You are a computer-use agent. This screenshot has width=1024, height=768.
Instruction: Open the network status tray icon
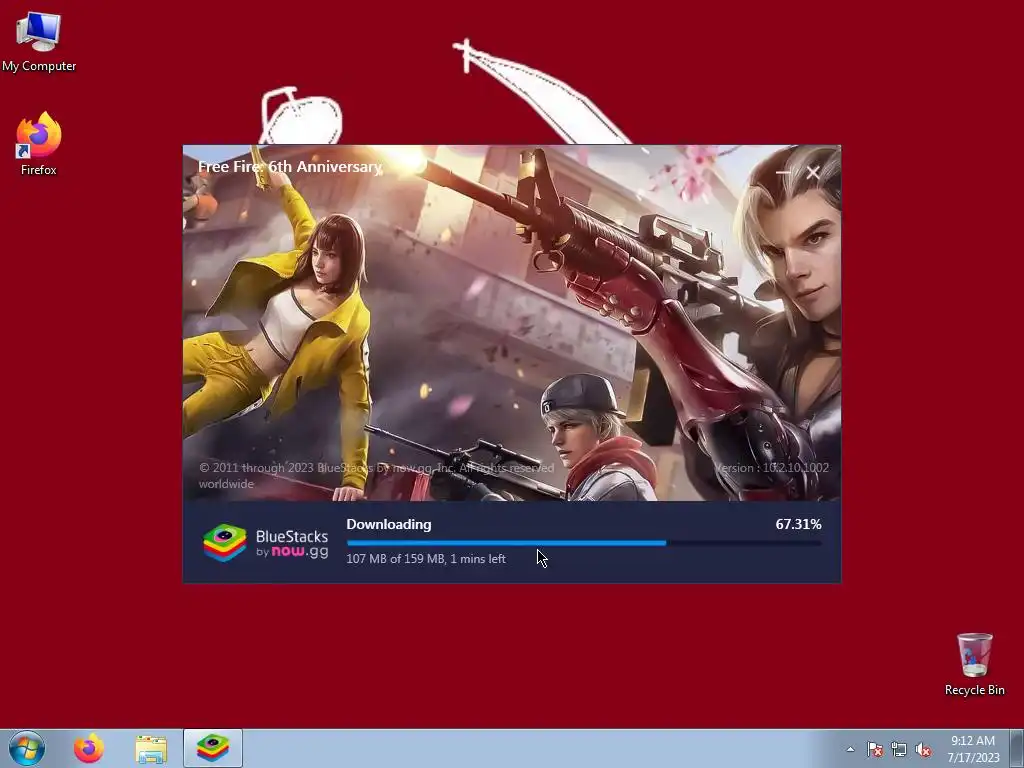pos(899,749)
